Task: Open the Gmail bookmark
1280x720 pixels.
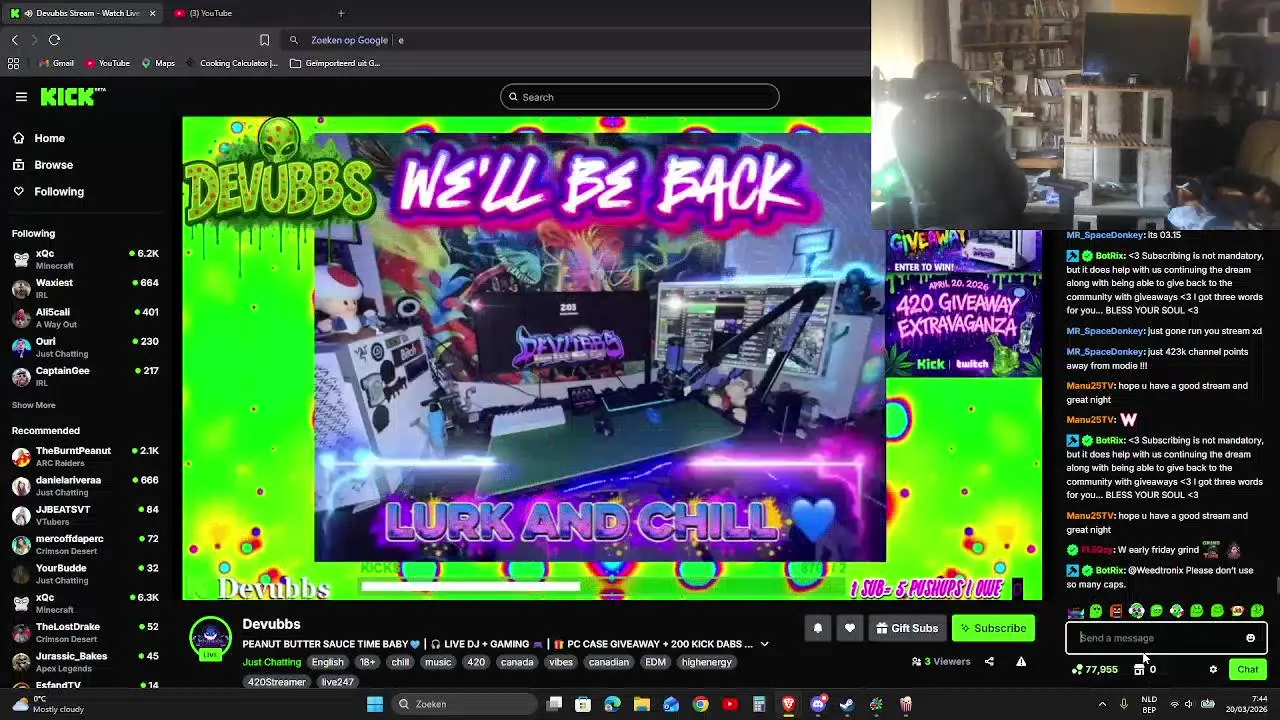Action: (x=55, y=63)
